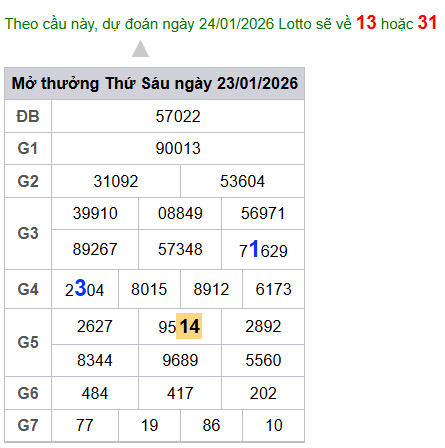The width and height of the screenshot is (445, 448).
Task: Select the G3 number 39910
Action: [x=95, y=213]
